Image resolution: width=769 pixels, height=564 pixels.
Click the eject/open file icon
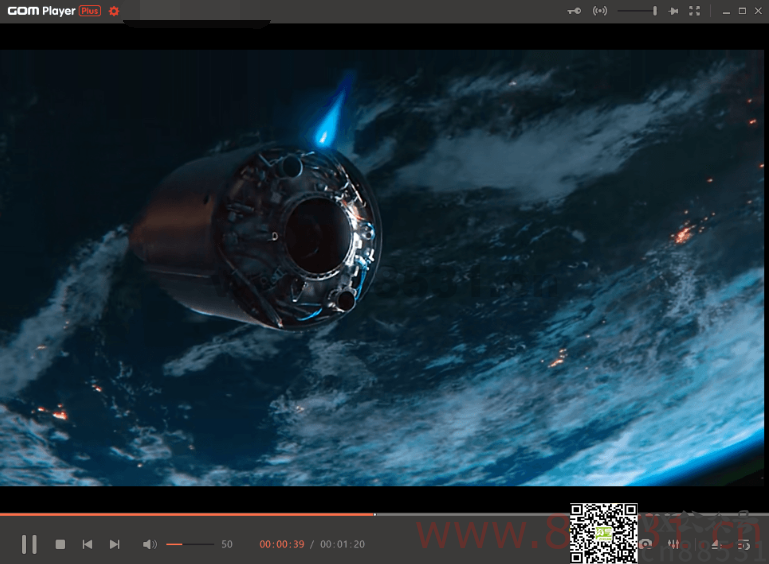point(717,544)
